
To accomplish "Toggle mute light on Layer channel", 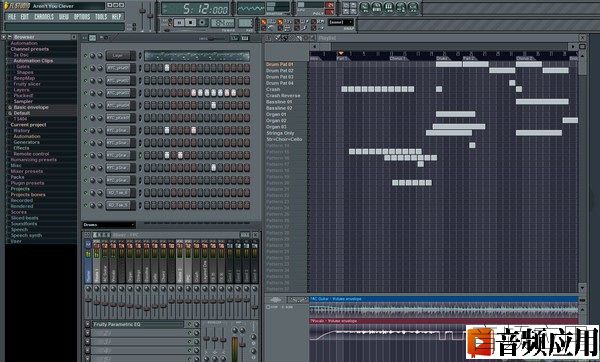I will [86, 56].
